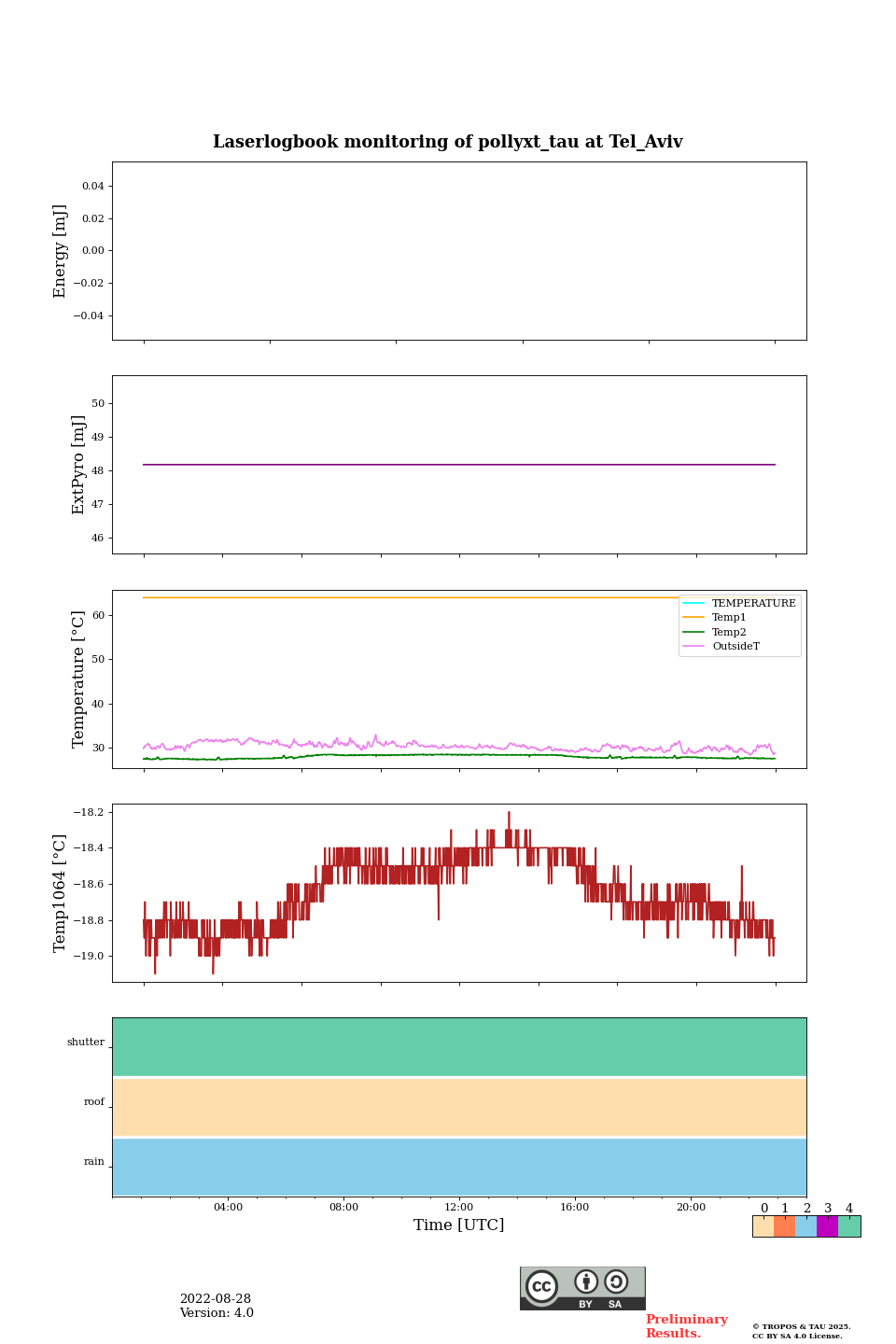Image resolution: width=896 pixels, height=1344 pixels.
Task: Click the 2022-08-28 date text
Action: (x=216, y=1299)
